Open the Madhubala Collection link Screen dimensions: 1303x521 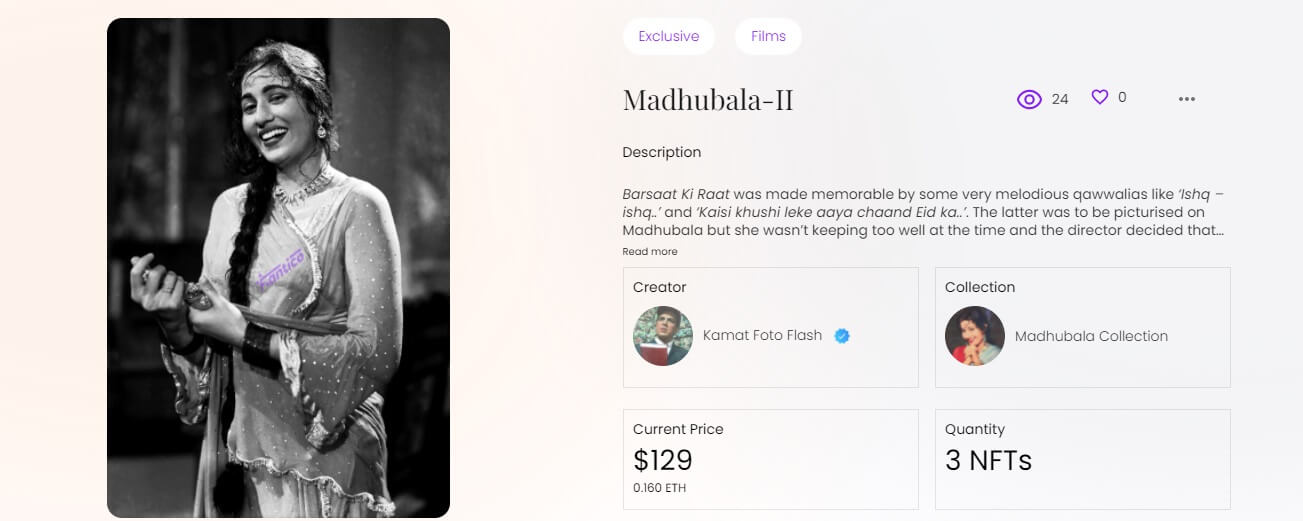(x=1091, y=336)
